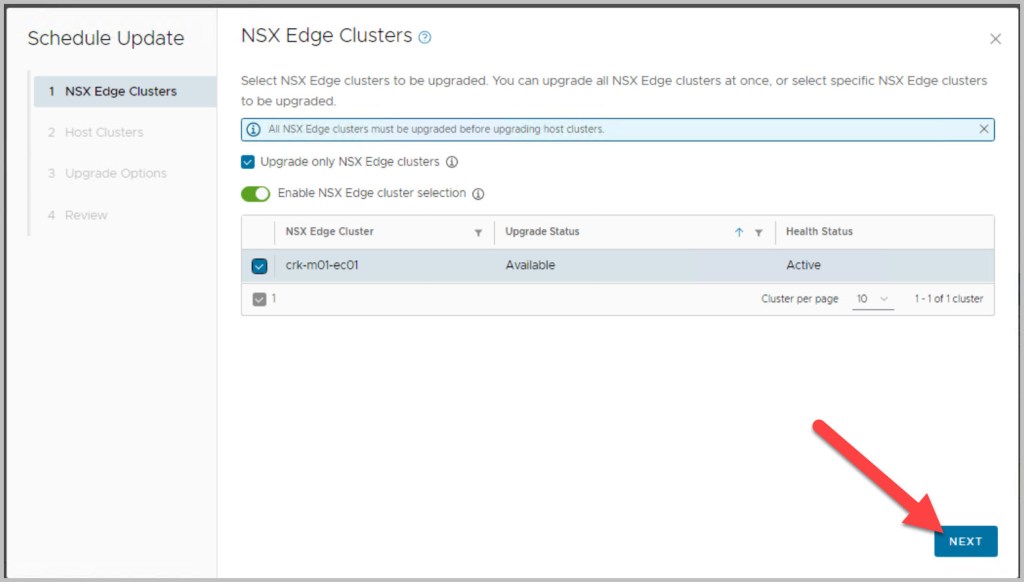The image size is (1024, 582).
Task: Click the Health Status column header
Action: (x=819, y=231)
